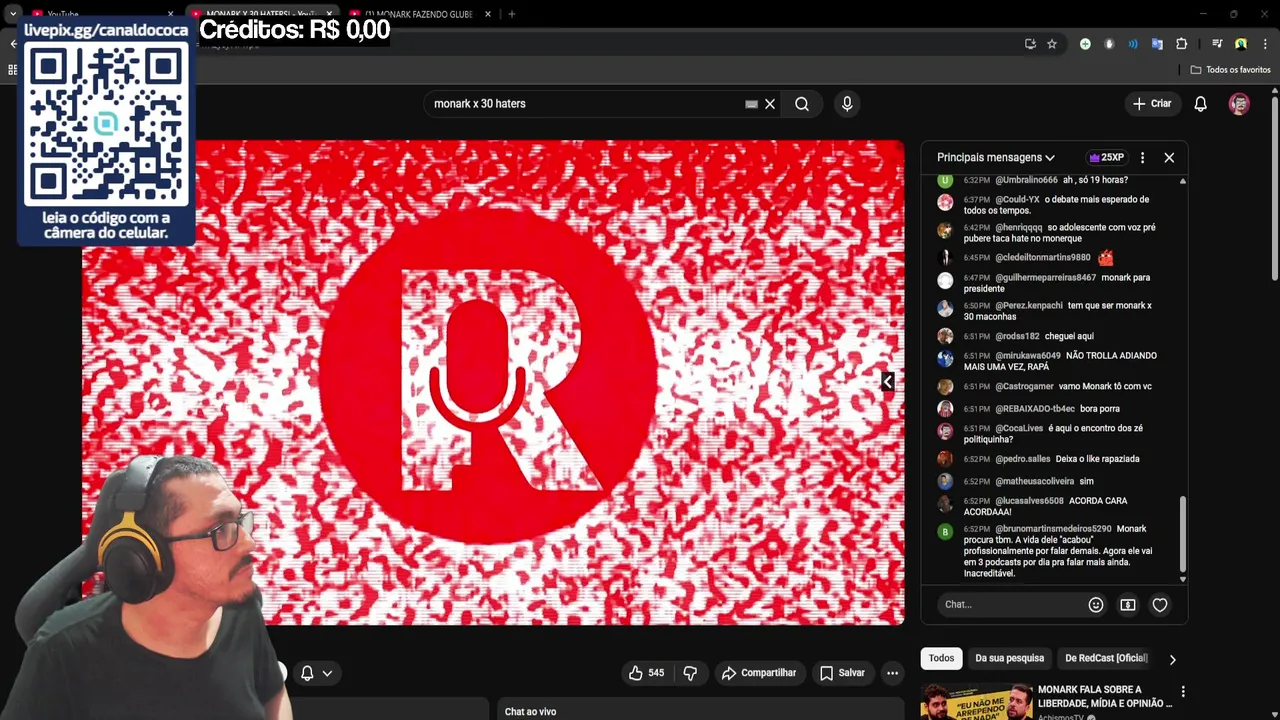
Task: Click username @brunomartinsmedeiros5290 in chat
Action: click(x=1053, y=529)
